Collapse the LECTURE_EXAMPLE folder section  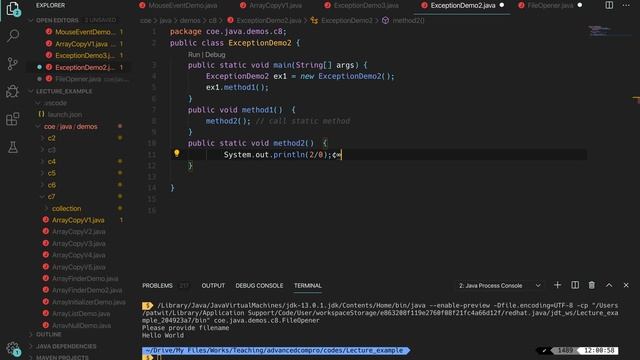64,91
